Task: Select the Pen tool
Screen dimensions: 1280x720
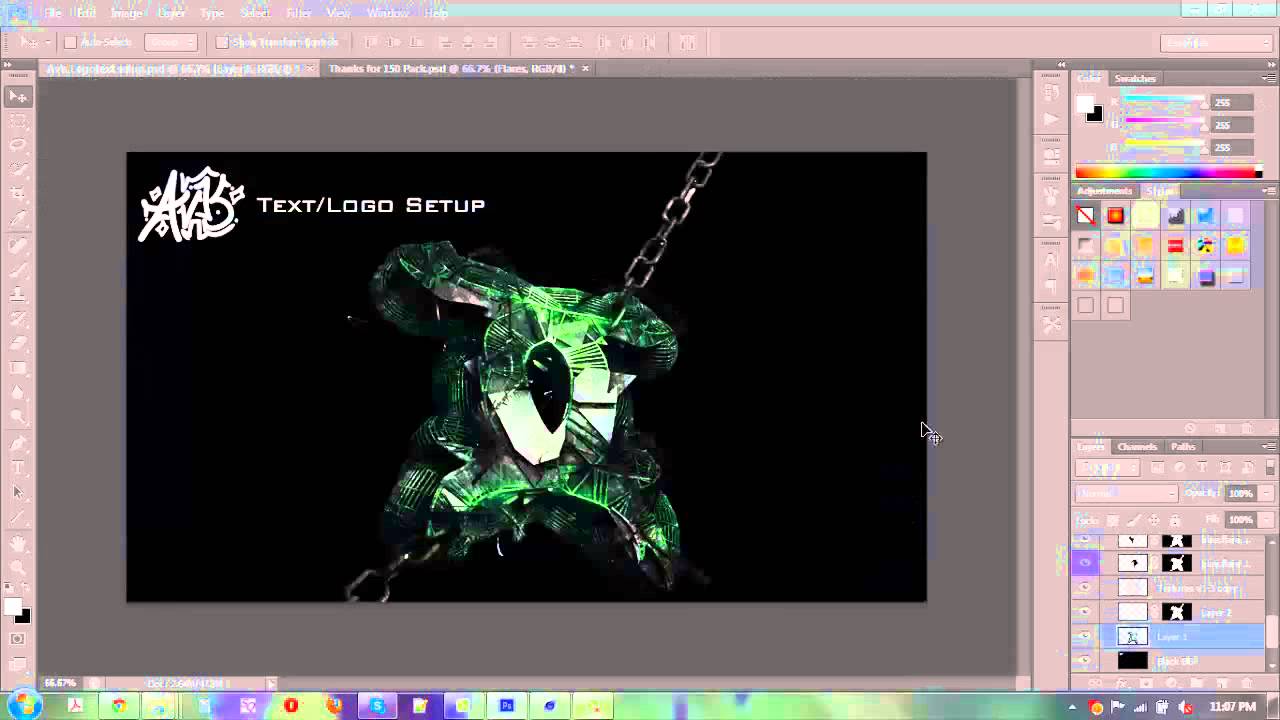Action: [18, 443]
